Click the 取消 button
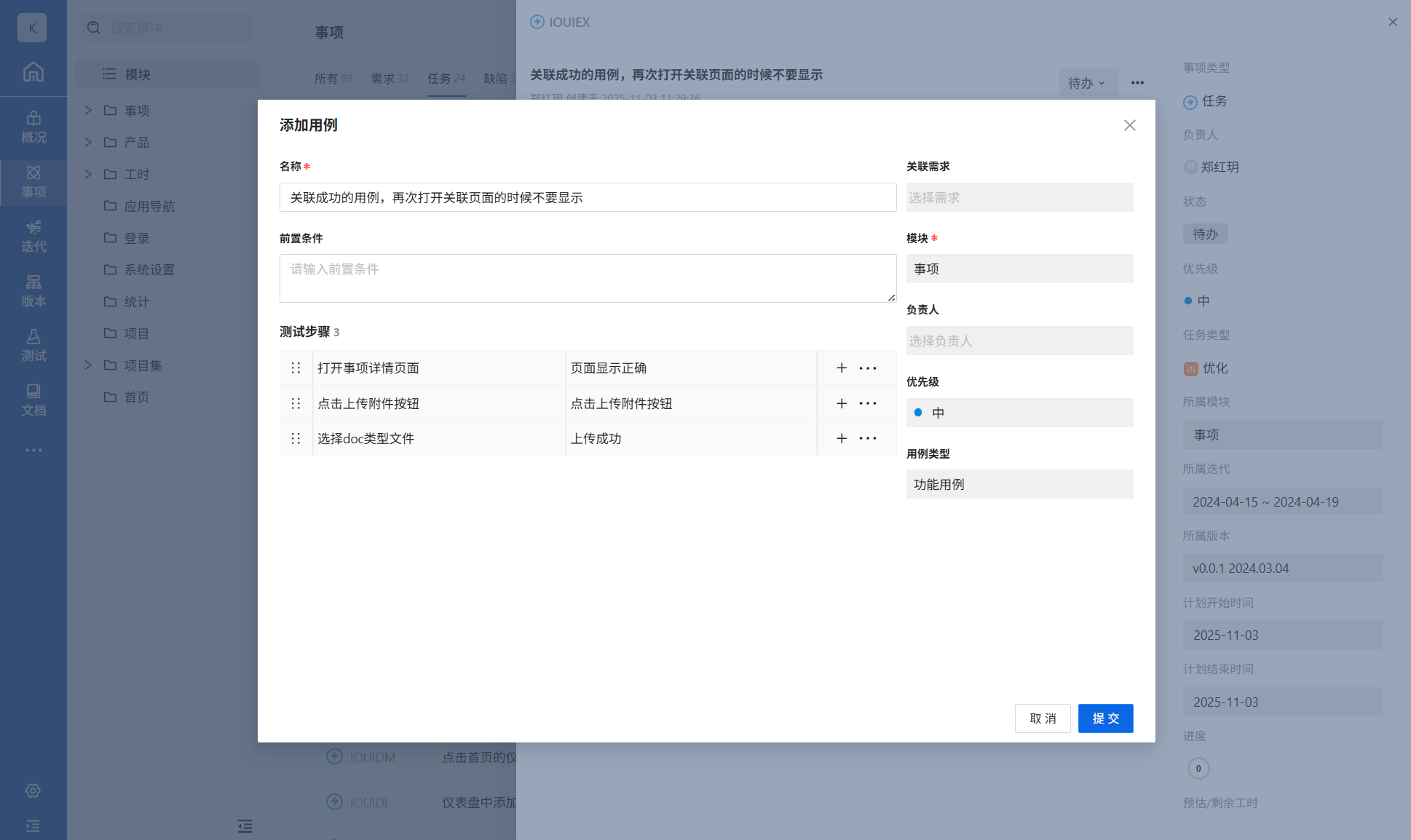The width and height of the screenshot is (1411, 840). pos(1042,718)
